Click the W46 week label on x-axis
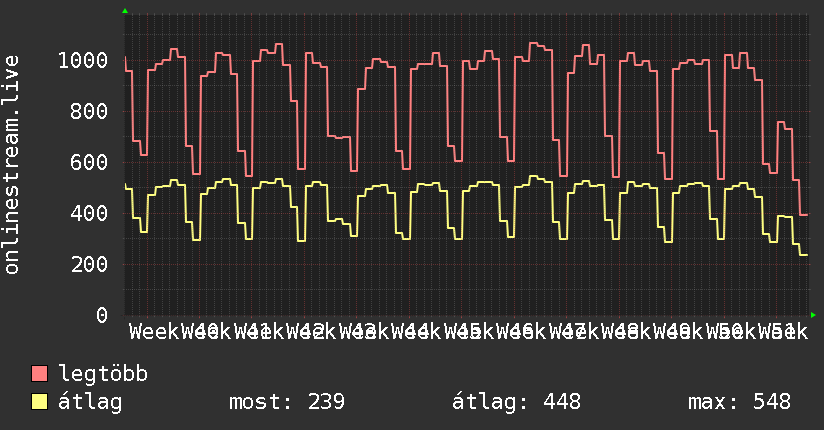The height and width of the screenshot is (430, 824). [x=519, y=331]
